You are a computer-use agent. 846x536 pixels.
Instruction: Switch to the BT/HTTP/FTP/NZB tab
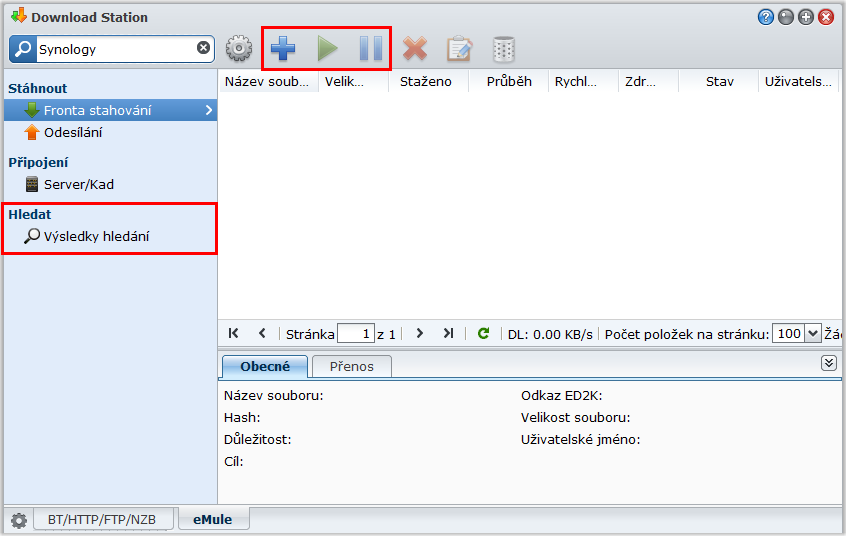(103, 519)
